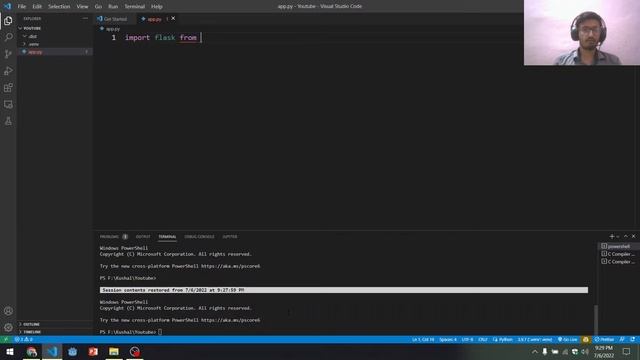Open launch profile dropdown next to plus

[x=618, y=237]
